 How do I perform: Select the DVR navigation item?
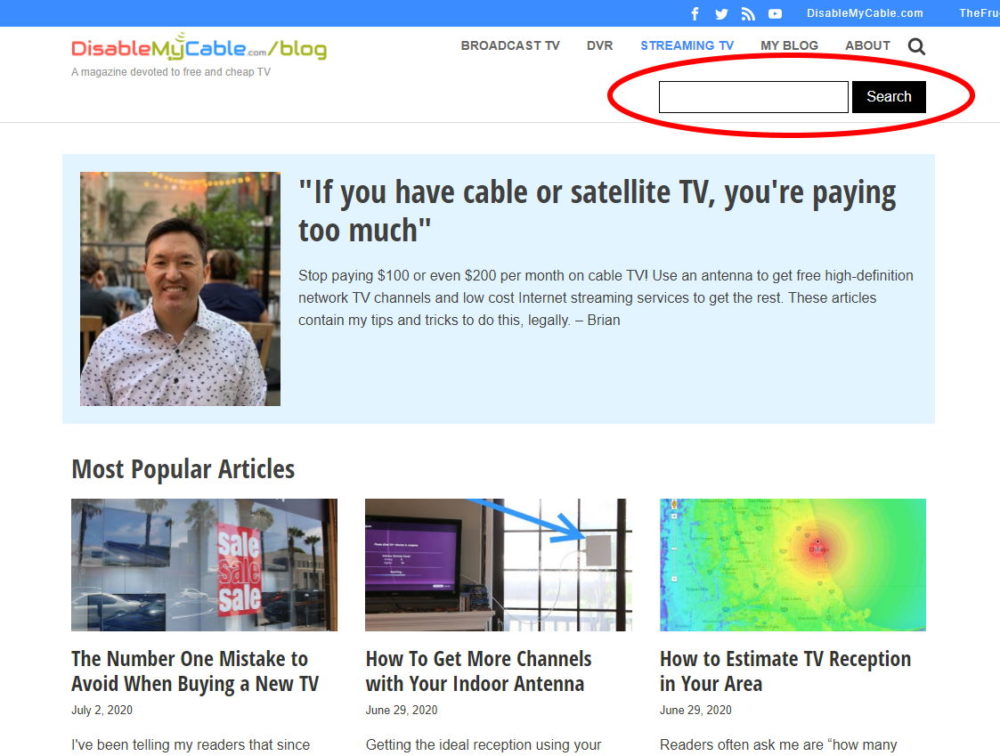(x=599, y=45)
